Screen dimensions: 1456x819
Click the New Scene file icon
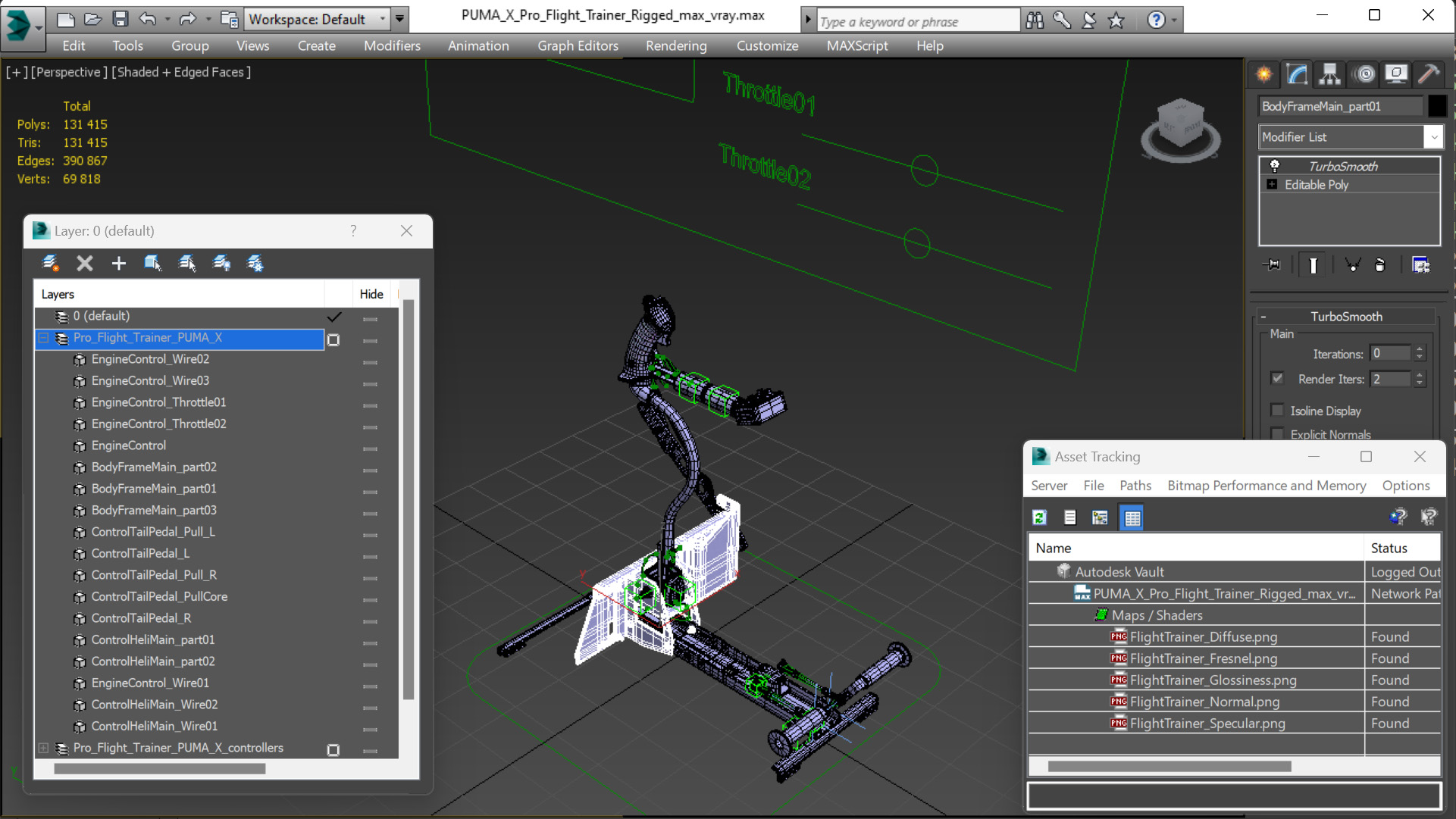(x=66, y=19)
